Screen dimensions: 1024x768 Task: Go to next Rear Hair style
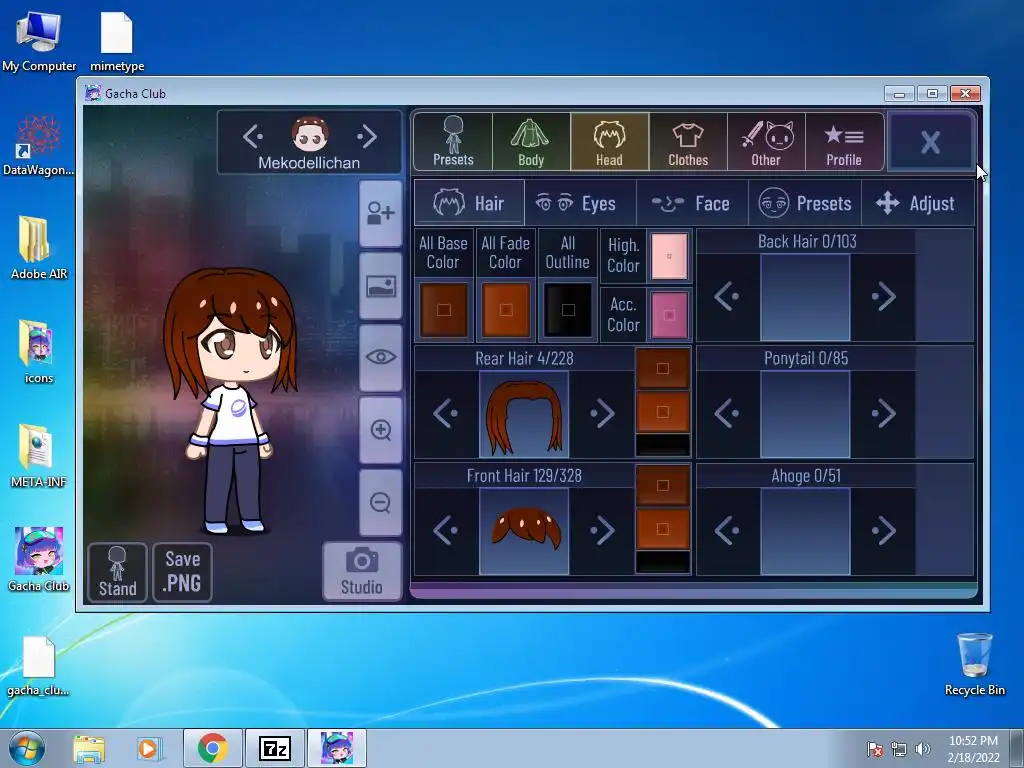(x=601, y=413)
